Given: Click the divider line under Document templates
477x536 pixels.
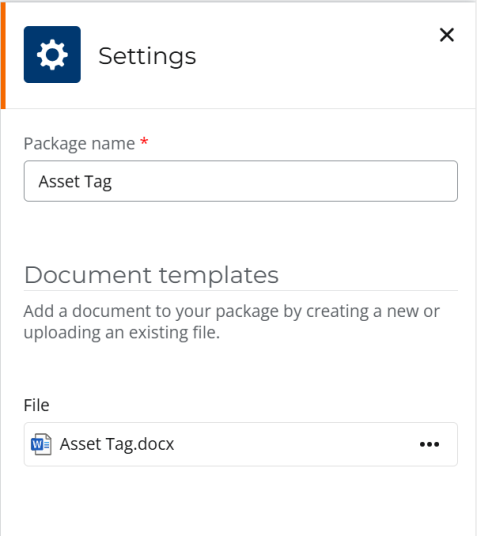Looking at the screenshot, I should [x=241, y=291].
